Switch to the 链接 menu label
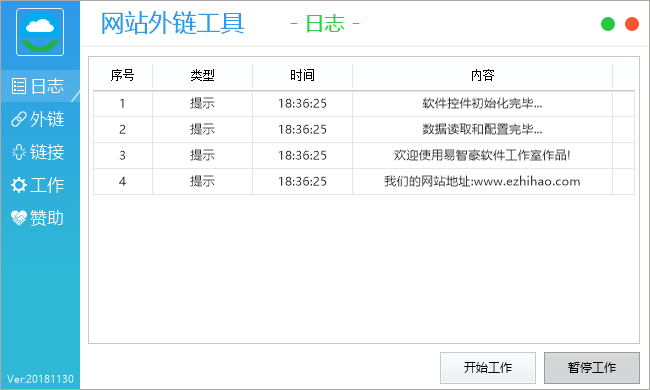Image resolution: width=650 pixels, height=390 pixels. [47, 152]
